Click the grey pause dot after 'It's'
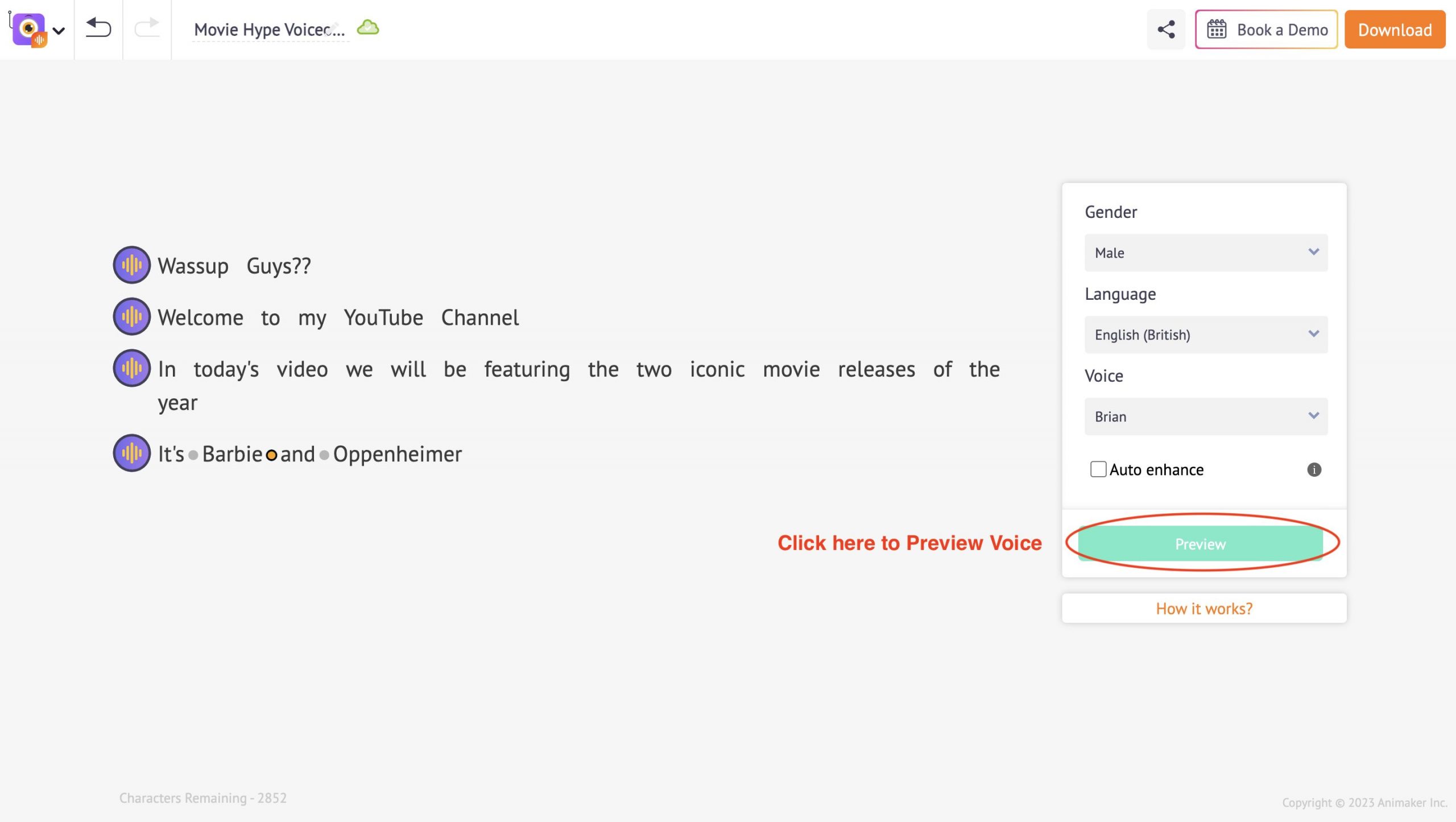1456x822 pixels. coord(193,455)
